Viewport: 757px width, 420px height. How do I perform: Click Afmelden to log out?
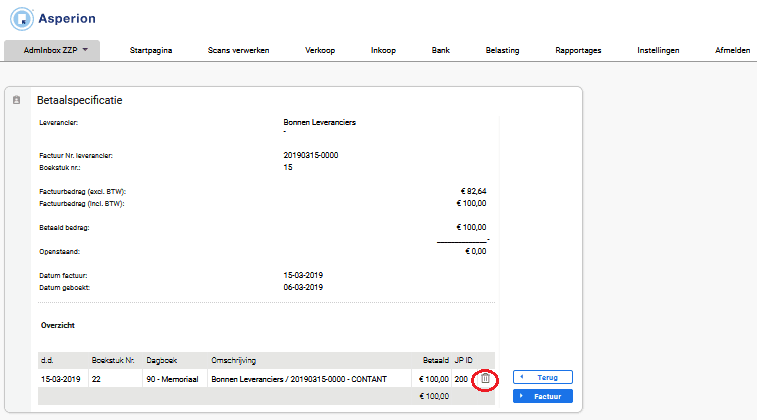point(732,50)
